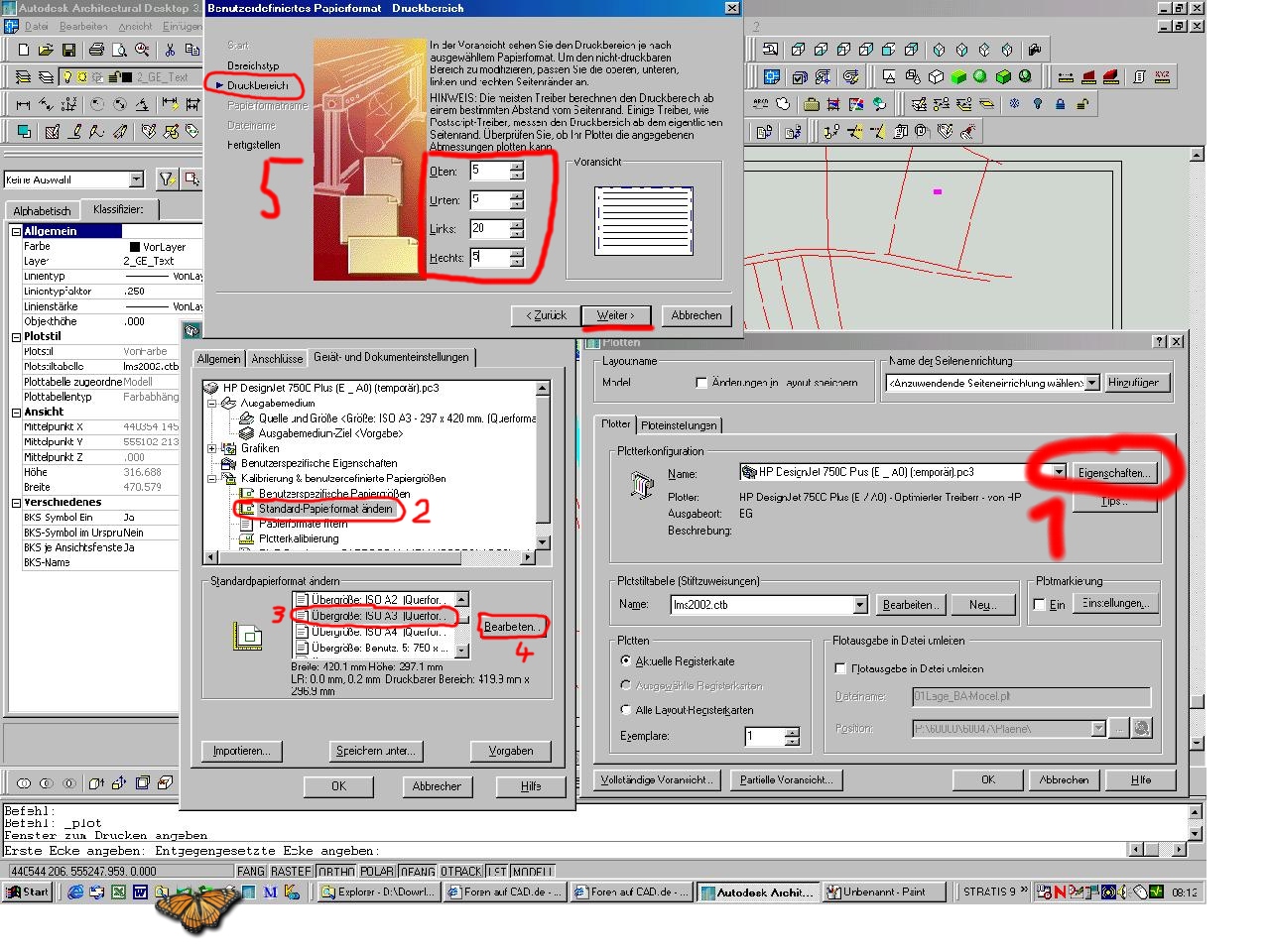This screenshot has width=1270, height=952.
Task: Click Bearbeiten beside the paper size list
Action: point(512,627)
